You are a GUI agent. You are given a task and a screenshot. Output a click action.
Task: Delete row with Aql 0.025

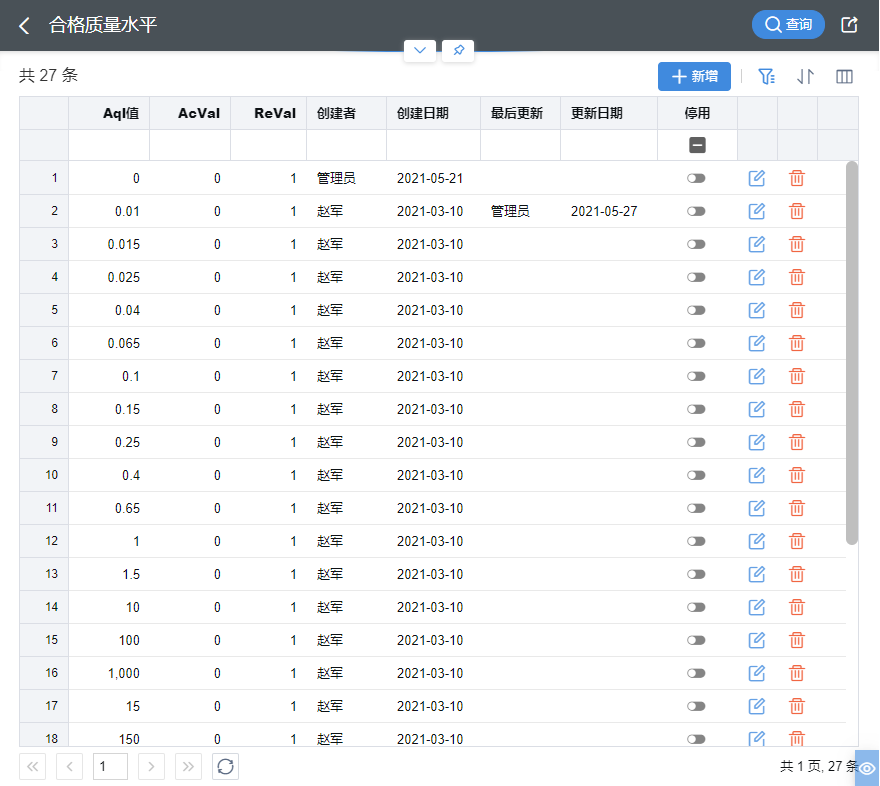coord(797,277)
